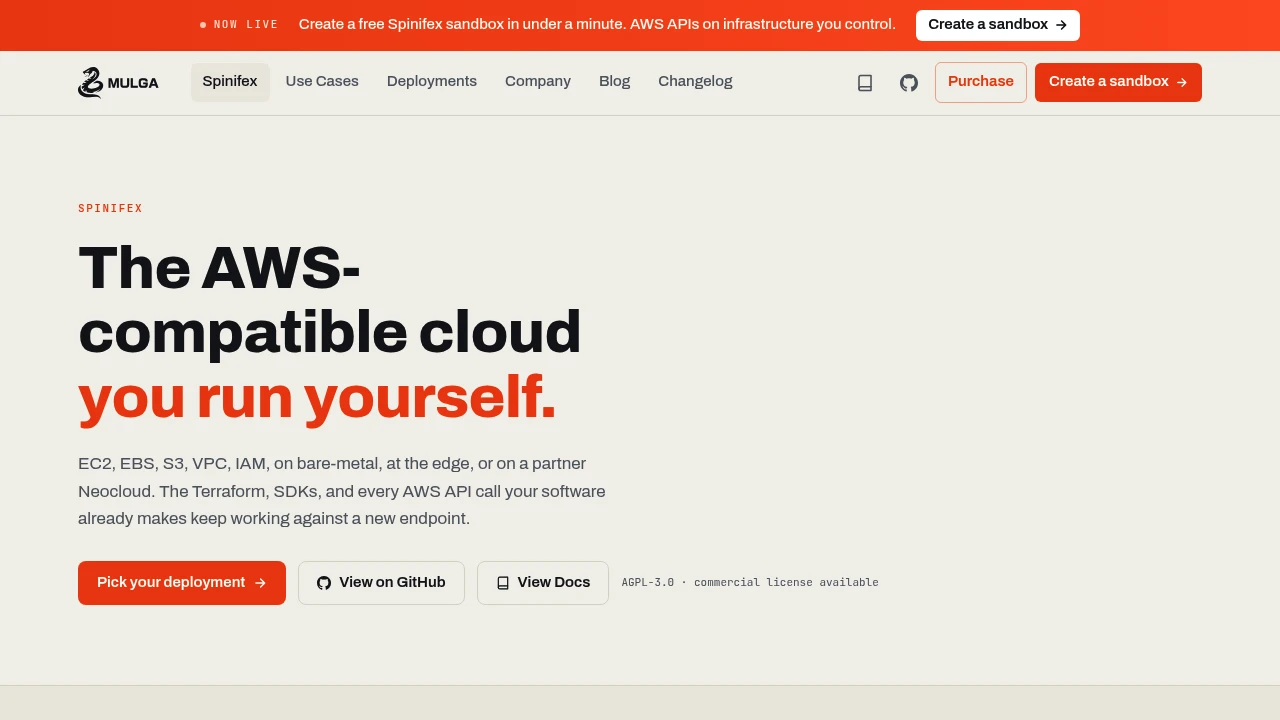The width and height of the screenshot is (1280, 720).
Task: Click the MULGA wordmark text
Action: tap(133, 83)
